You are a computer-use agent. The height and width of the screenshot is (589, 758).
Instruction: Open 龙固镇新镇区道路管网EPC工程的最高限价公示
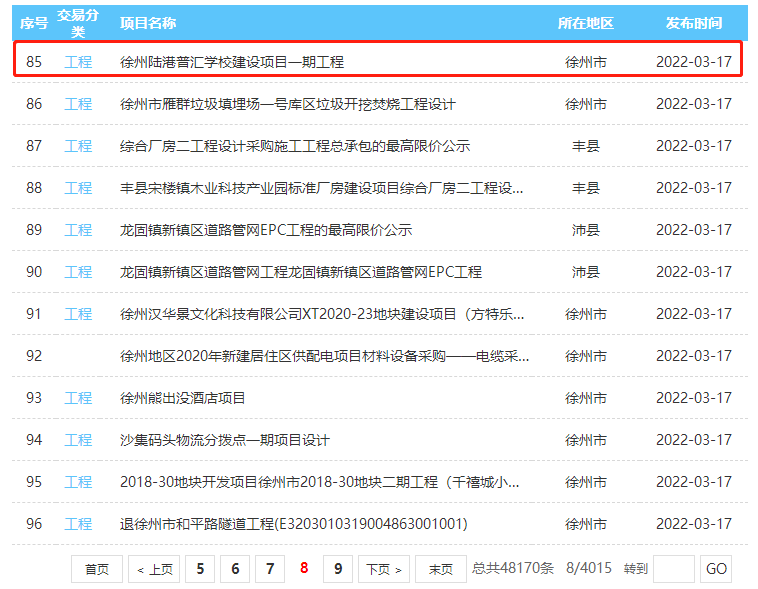[266, 230]
